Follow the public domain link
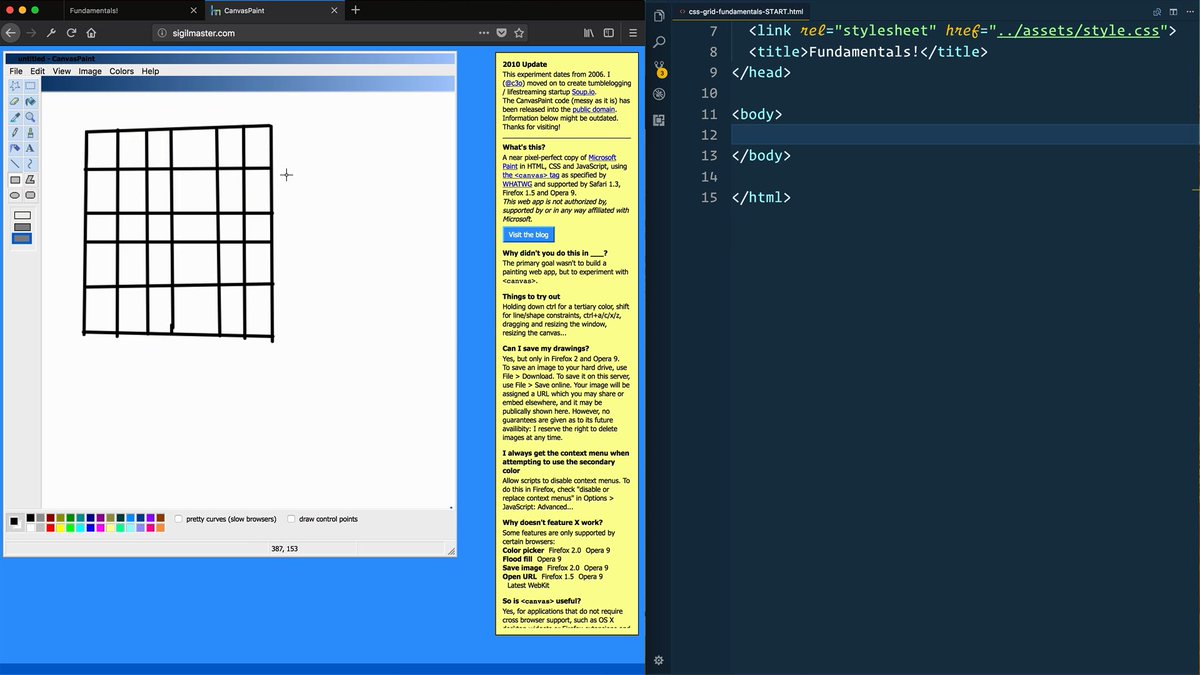 coord(593,108)
